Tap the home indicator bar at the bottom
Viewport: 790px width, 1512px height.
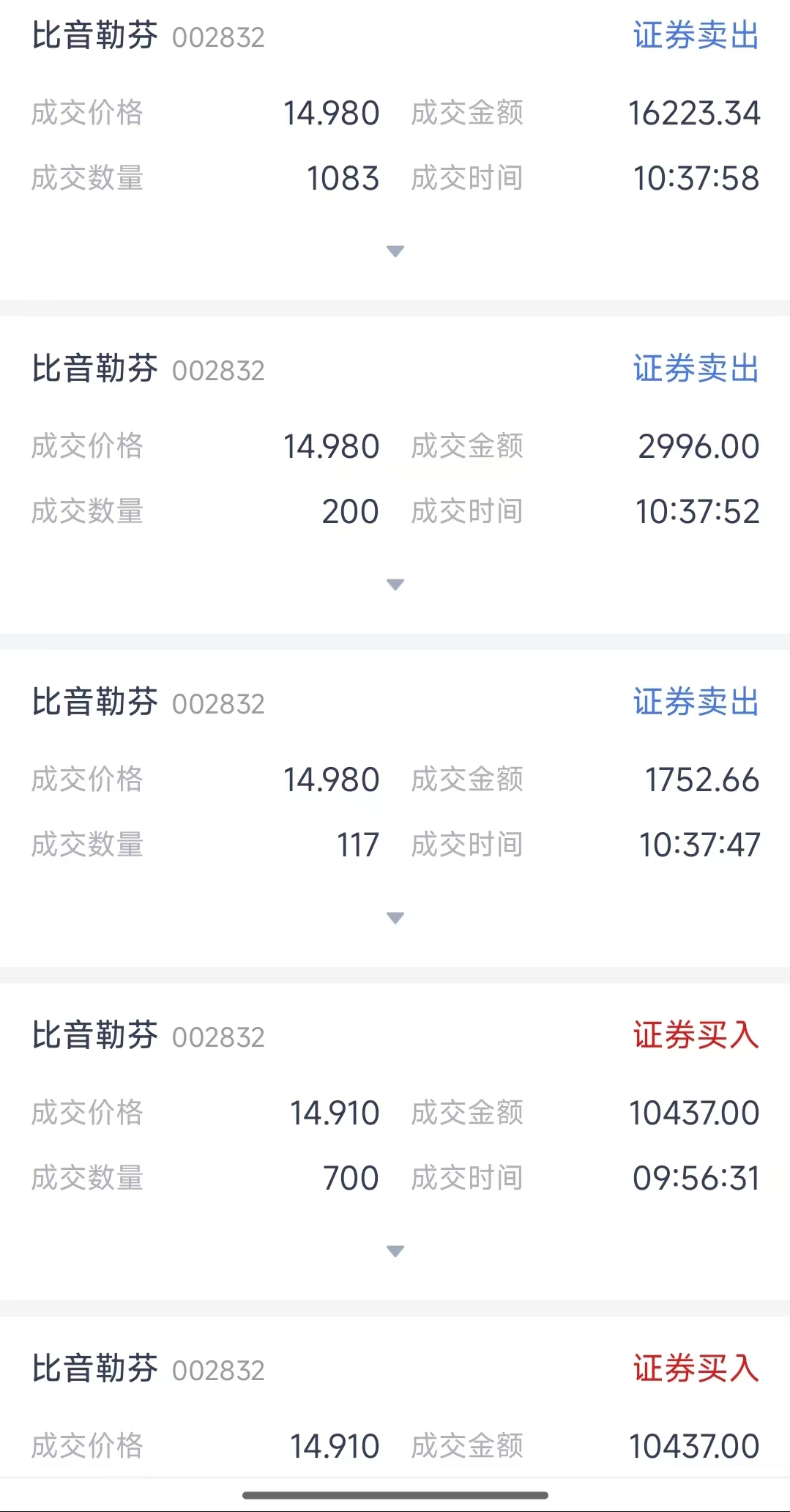[x=395, y=1495]
